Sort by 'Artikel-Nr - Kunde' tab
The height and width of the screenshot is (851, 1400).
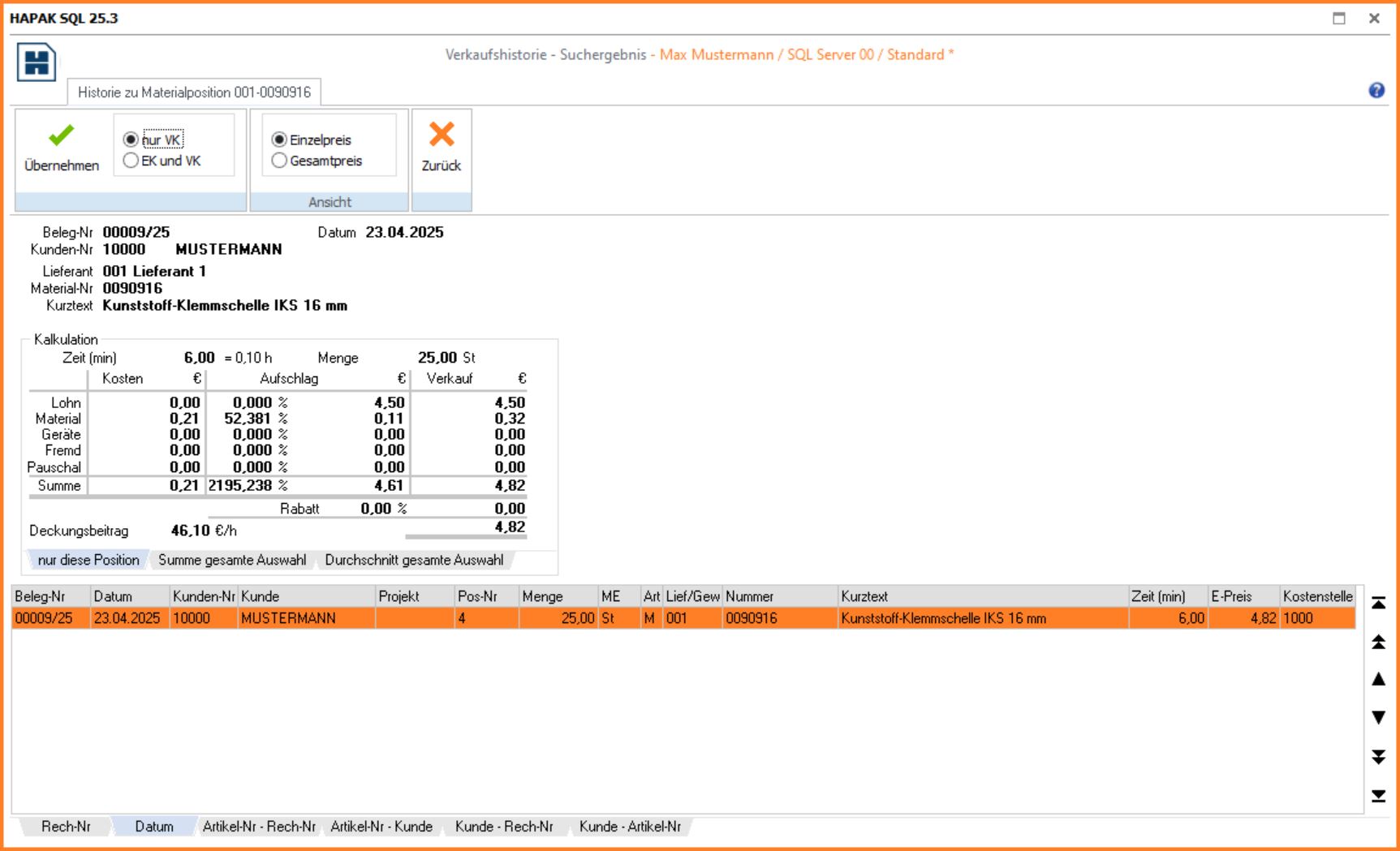coord(381,827)
